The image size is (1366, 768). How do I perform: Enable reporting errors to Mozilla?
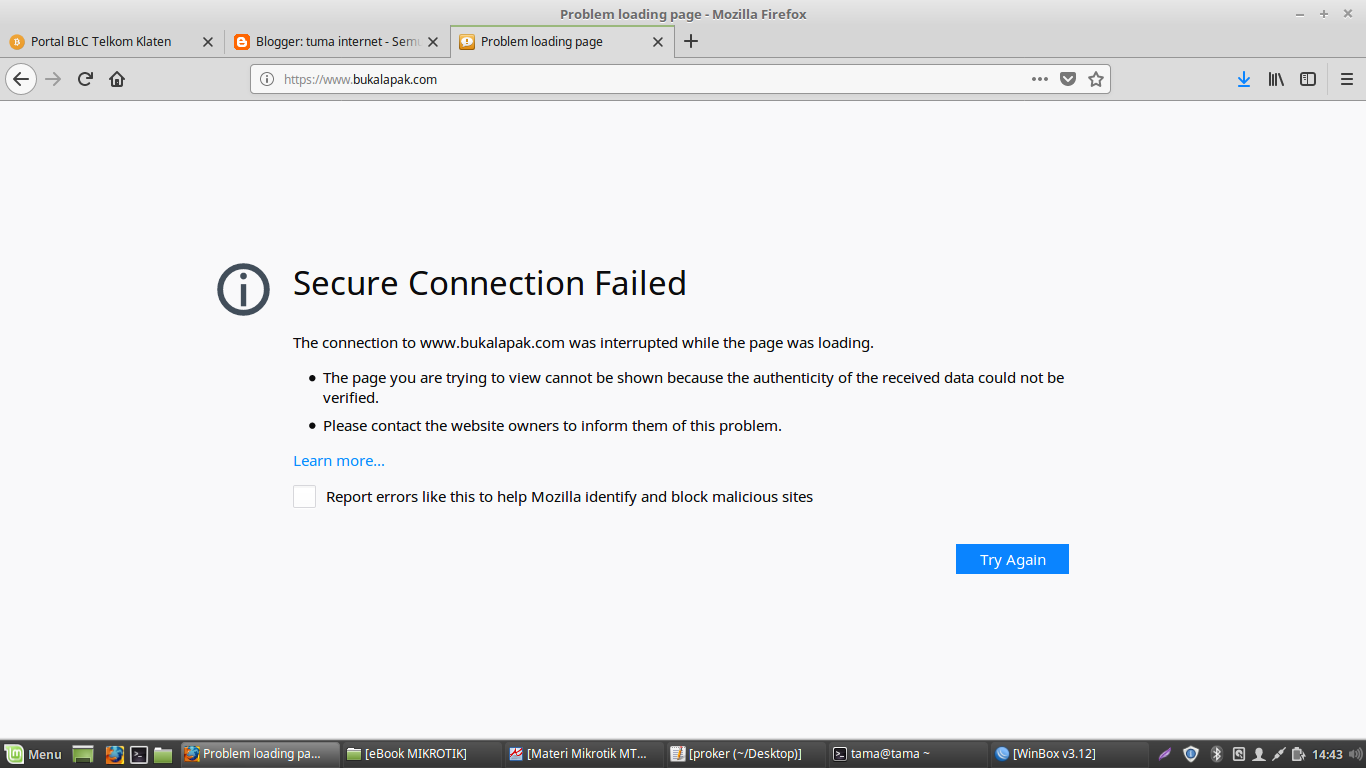305,497
